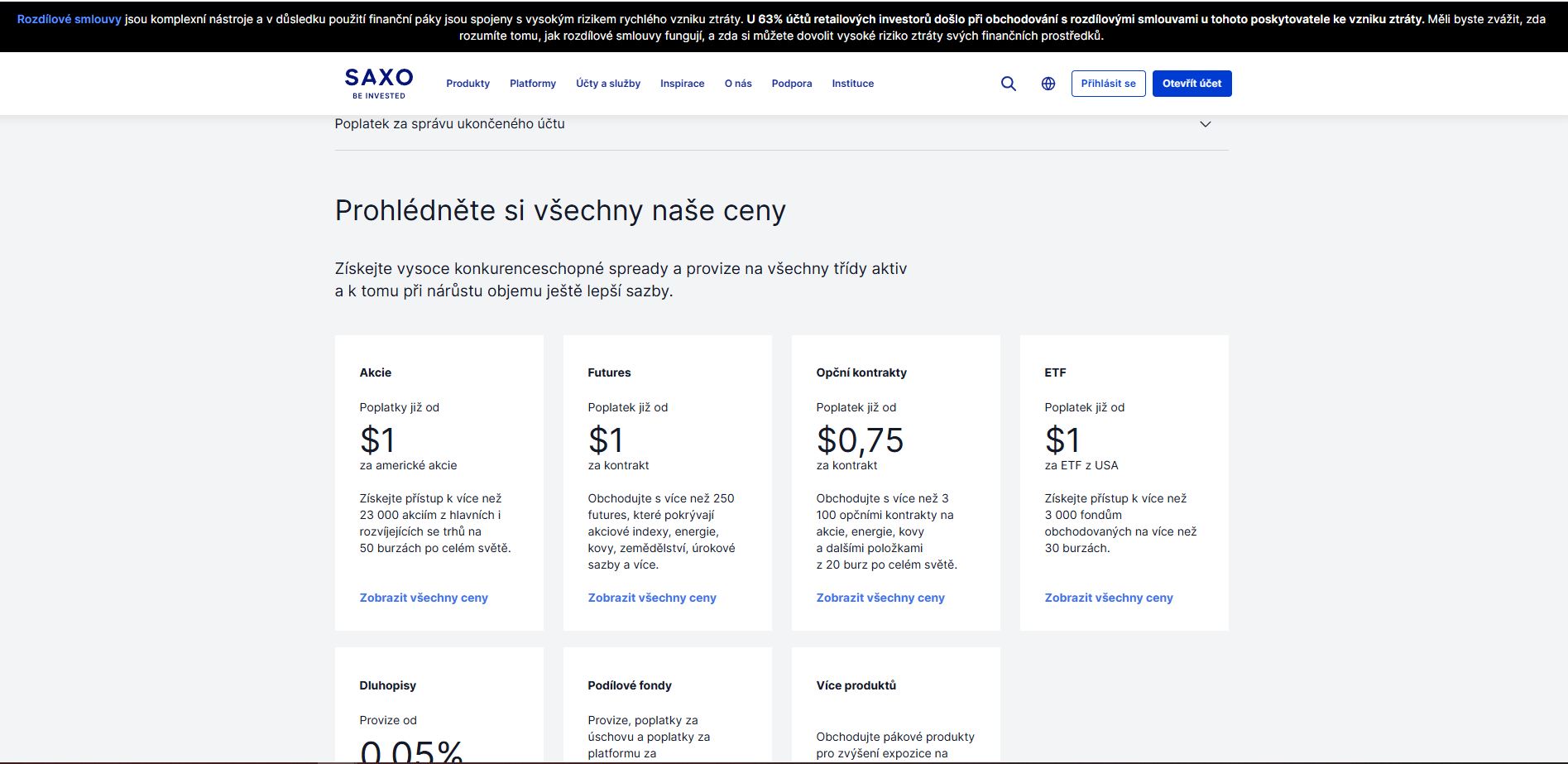Click the $0,75 price in Opční kontrakty
This screenshot has width=1568, height=764.
pyautogui.click(x=860, y=440)
